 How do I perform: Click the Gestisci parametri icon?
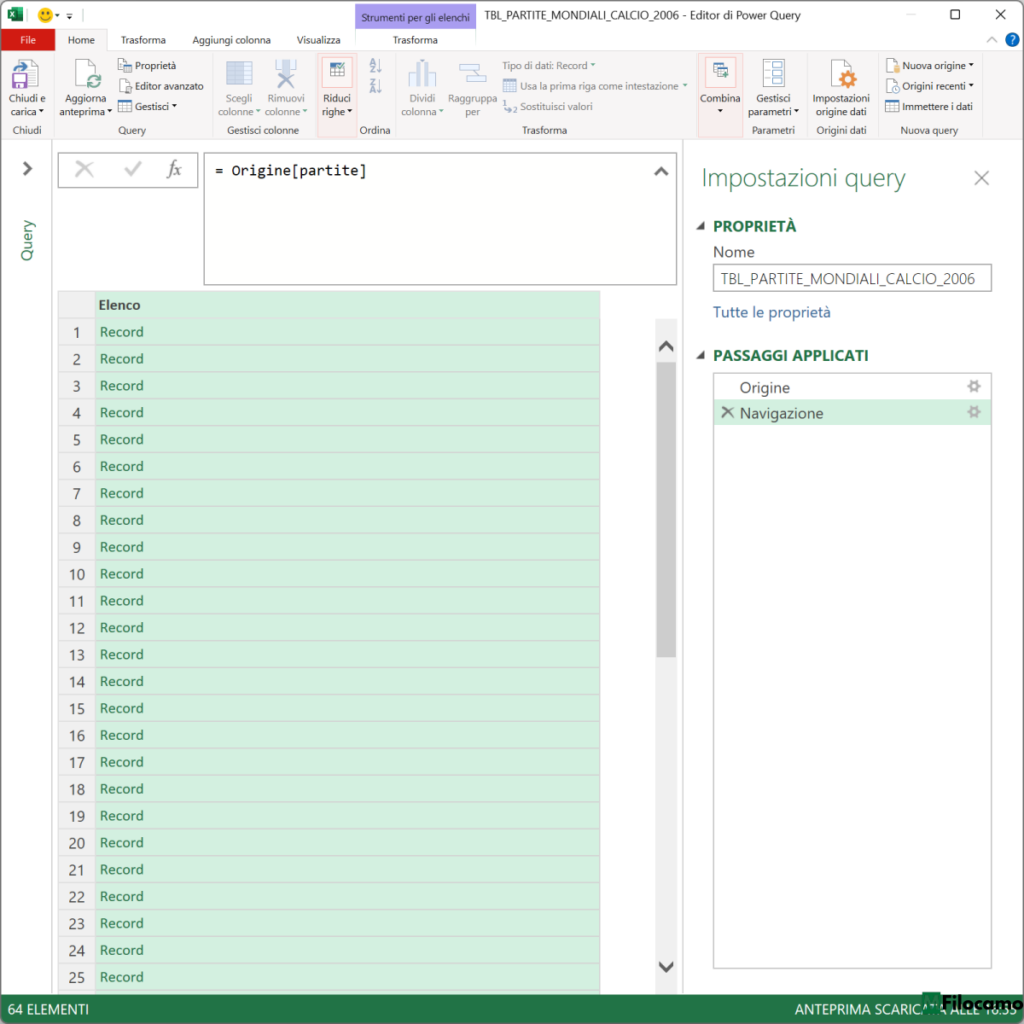[x=773, y=74]
